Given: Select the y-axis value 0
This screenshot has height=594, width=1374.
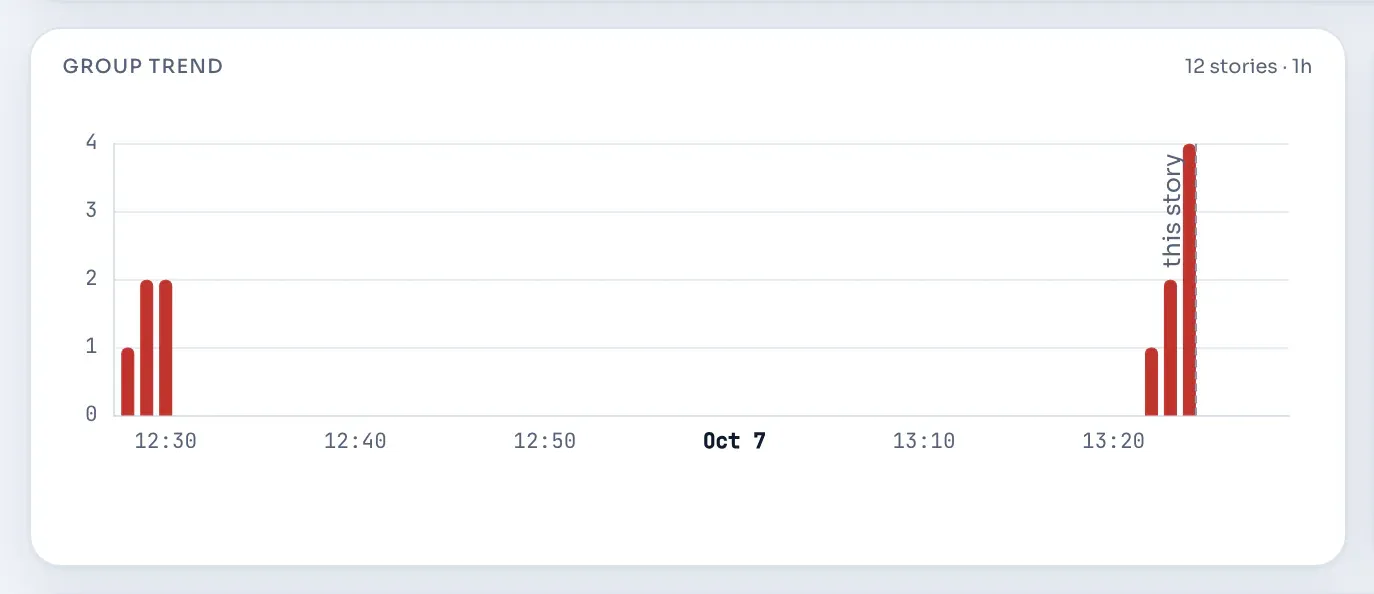Looking at the screenshot, I should tap(92, 414).
